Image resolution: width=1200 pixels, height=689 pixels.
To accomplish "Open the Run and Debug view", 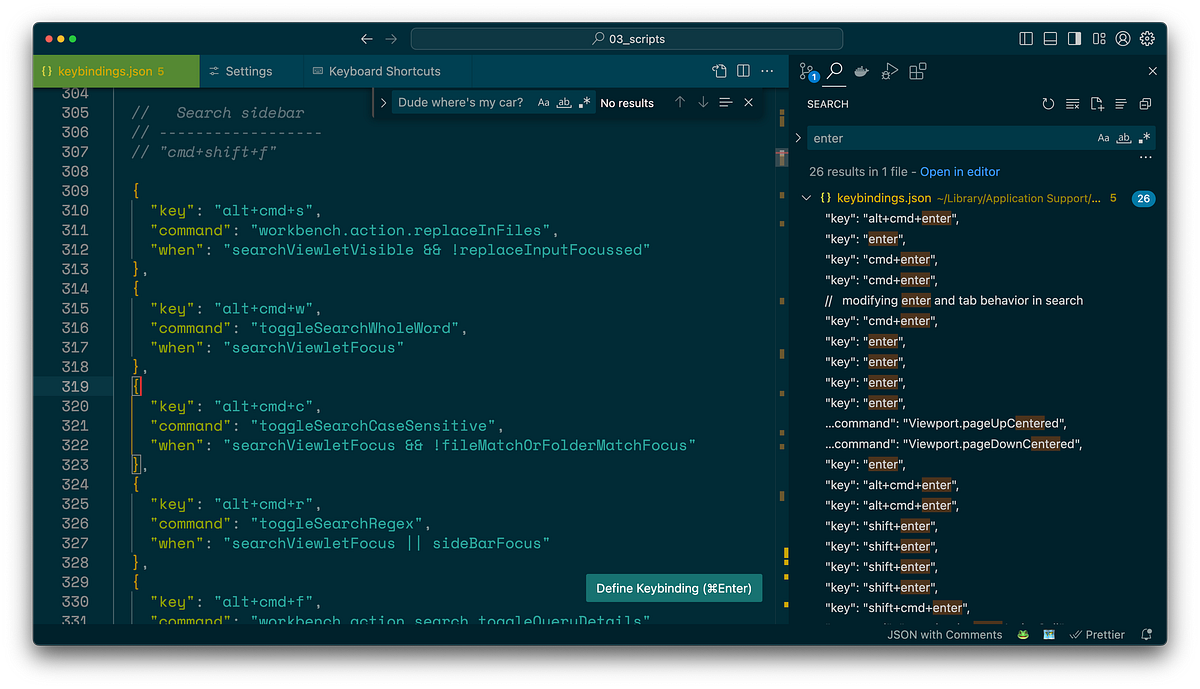I will coord(889,72).
